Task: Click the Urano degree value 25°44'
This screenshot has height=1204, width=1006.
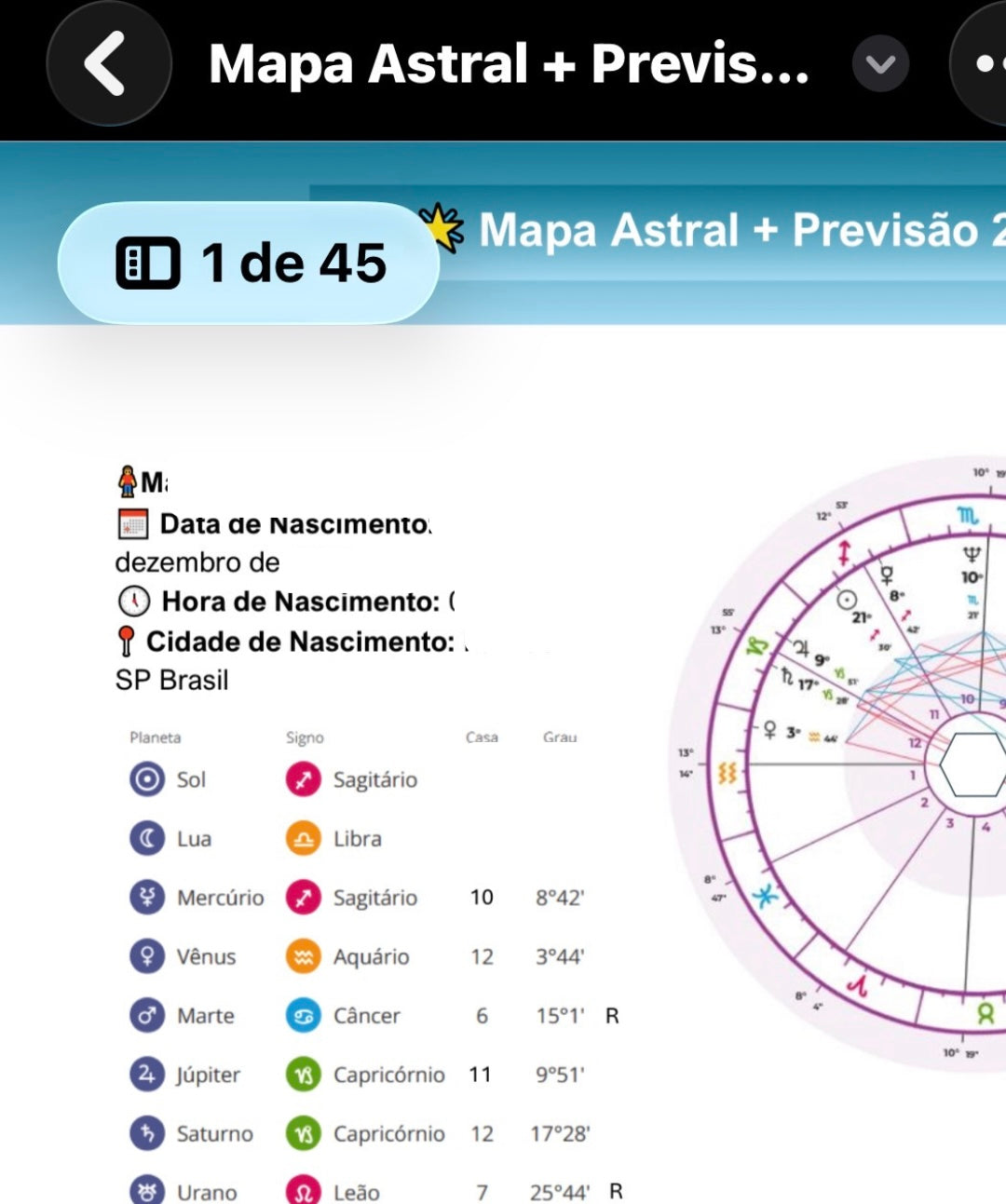Action: (x=560, y=1192)
